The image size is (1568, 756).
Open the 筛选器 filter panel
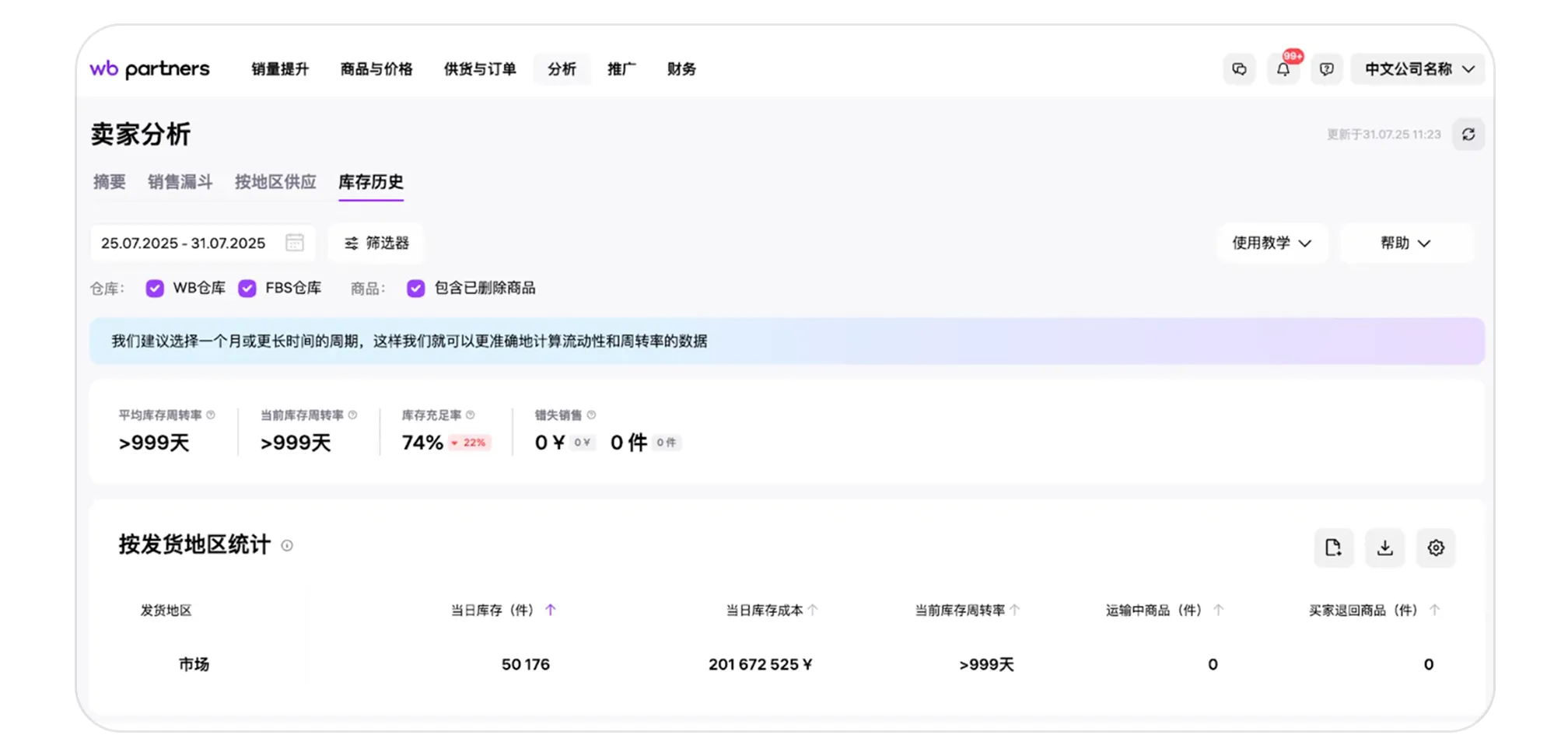pos(376,243)
